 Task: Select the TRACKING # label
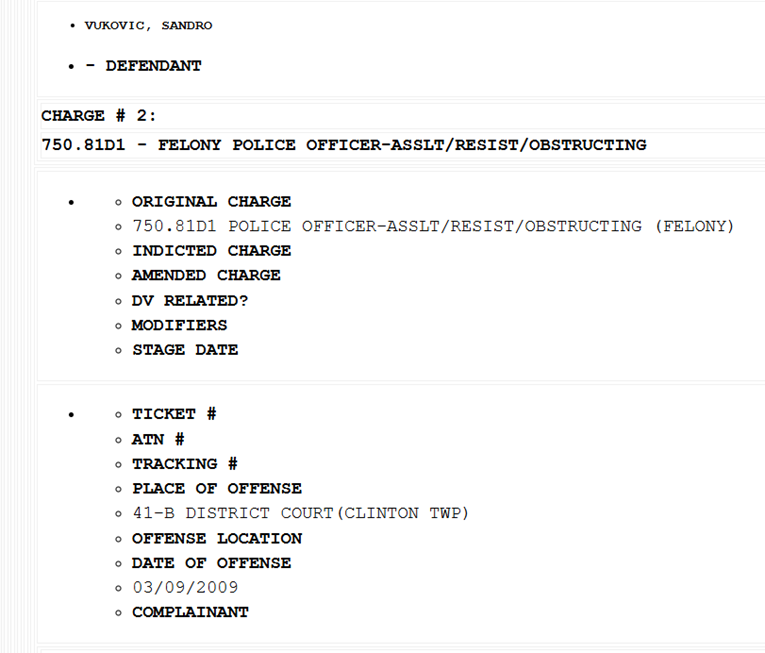tap(185, 464)
